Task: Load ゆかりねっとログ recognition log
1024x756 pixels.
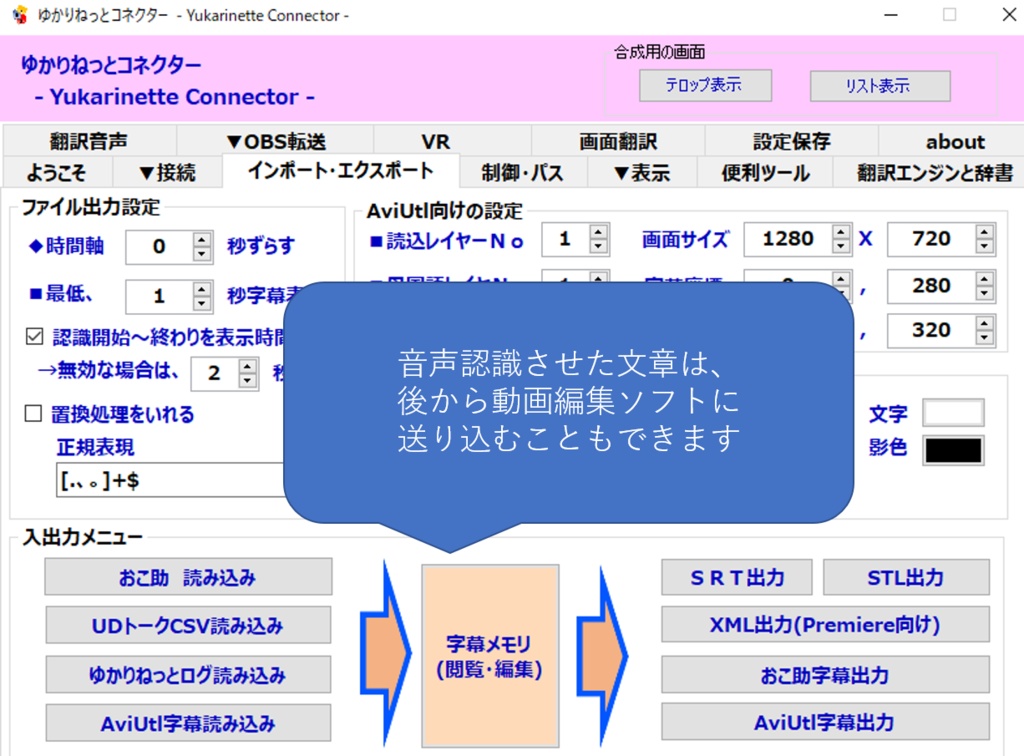Action: pos(187,672)
